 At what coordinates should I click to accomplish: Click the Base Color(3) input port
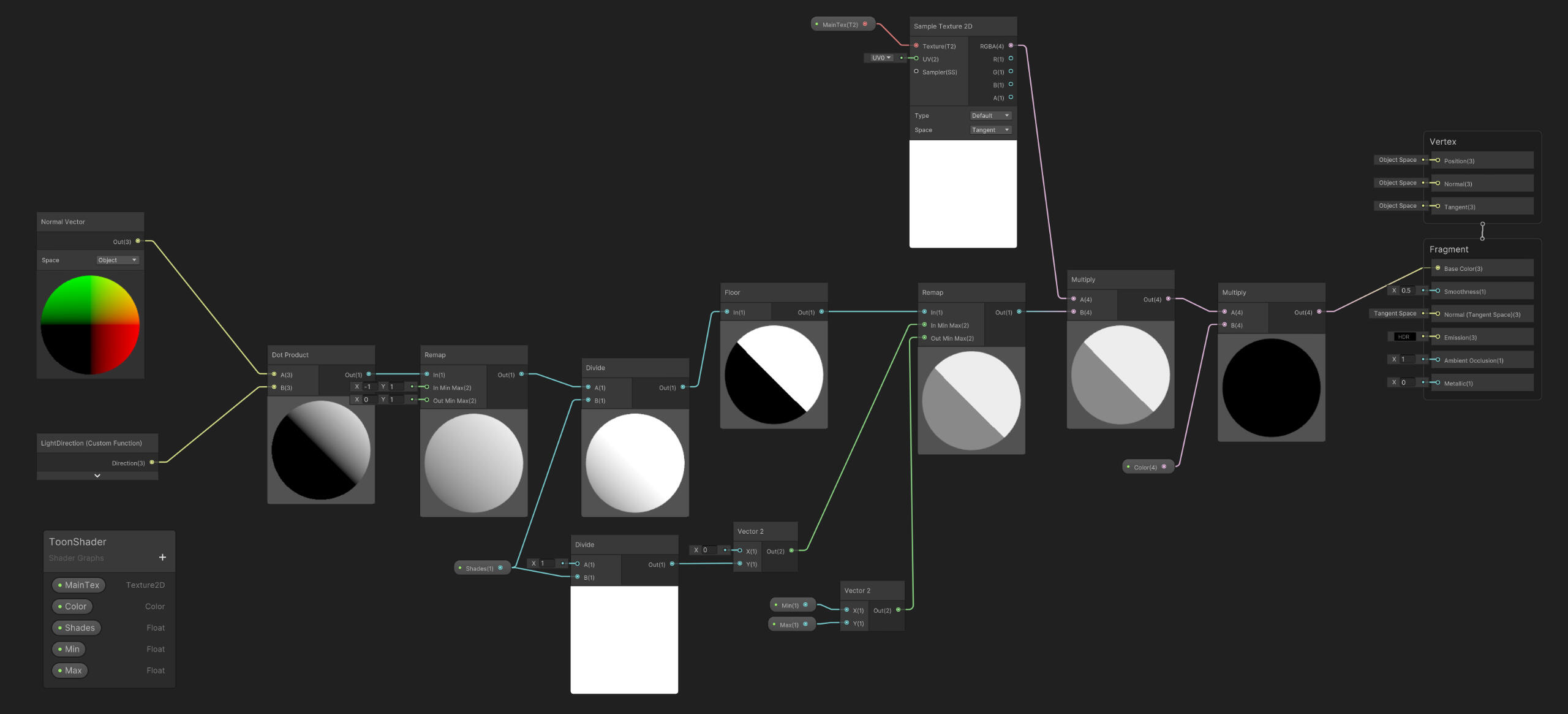pos(1438,268)
